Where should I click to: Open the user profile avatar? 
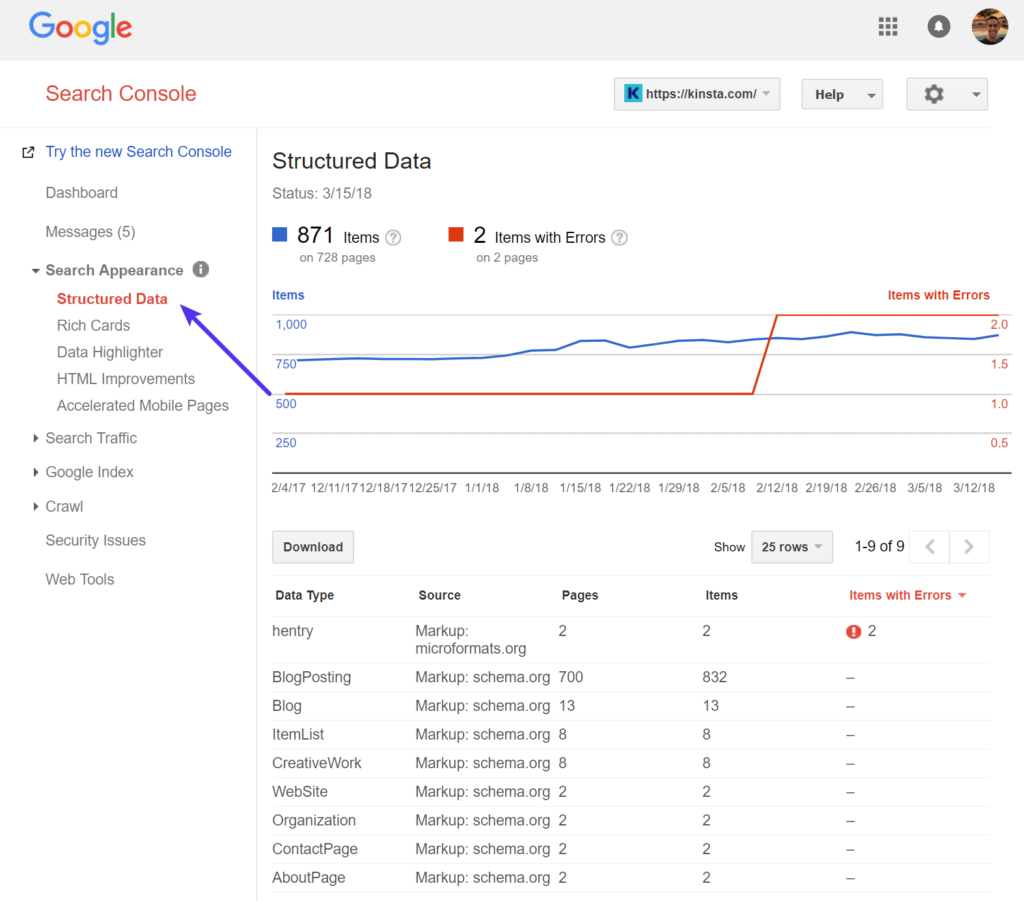[x=989, y=27]
